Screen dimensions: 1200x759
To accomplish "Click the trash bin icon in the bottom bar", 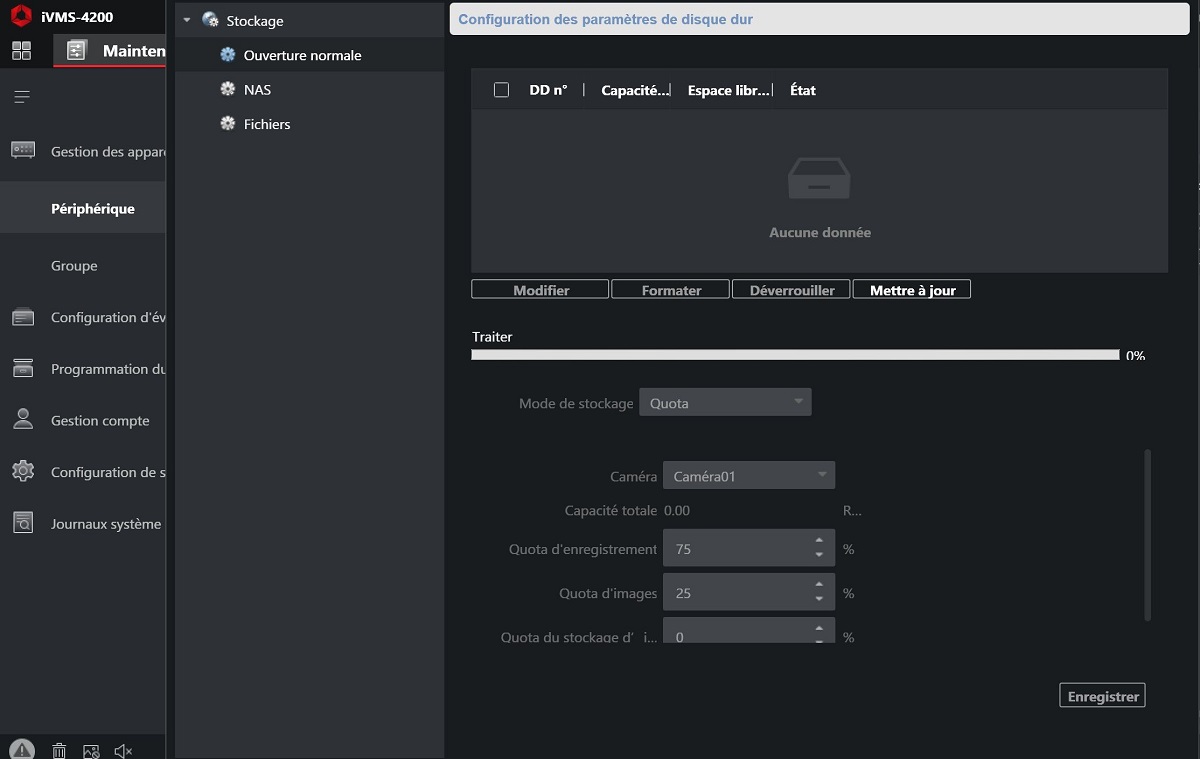I will pos(59,751).
